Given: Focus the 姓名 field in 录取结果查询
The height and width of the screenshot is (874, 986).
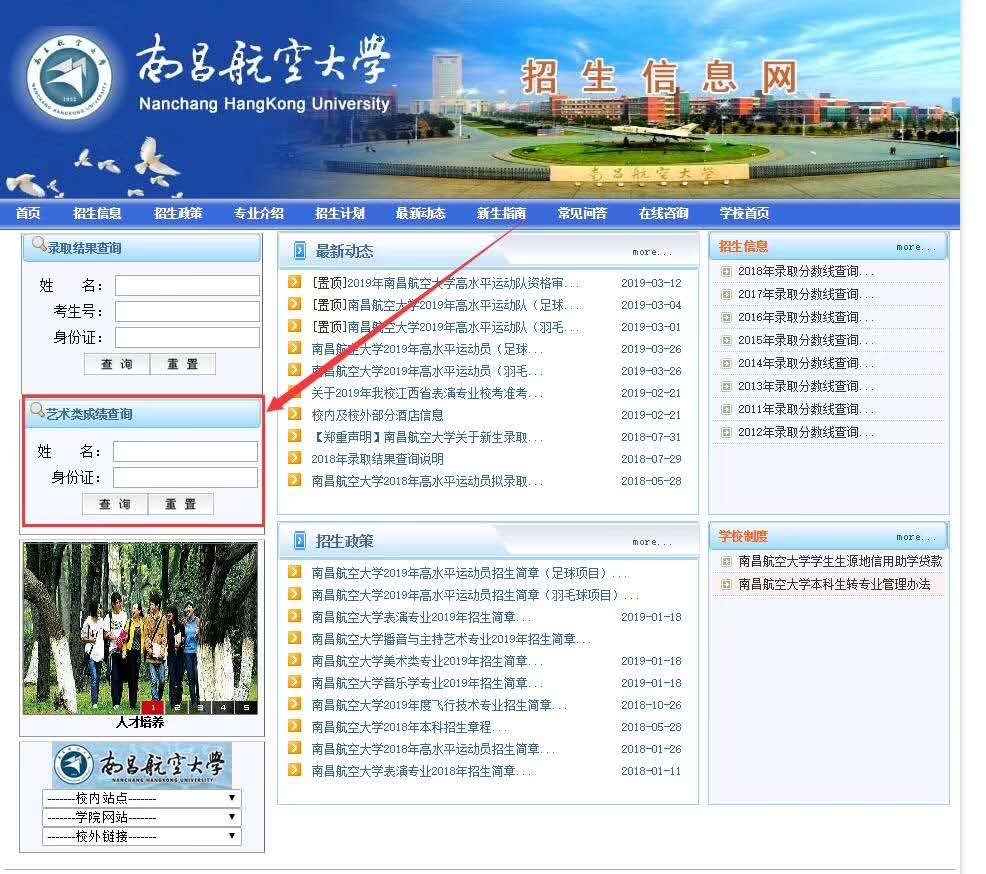Looking at the screenshot, I should coord(187,285).
